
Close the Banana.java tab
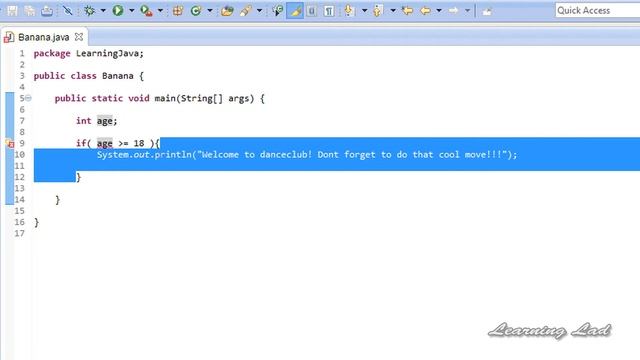click(x=79, y=37)
